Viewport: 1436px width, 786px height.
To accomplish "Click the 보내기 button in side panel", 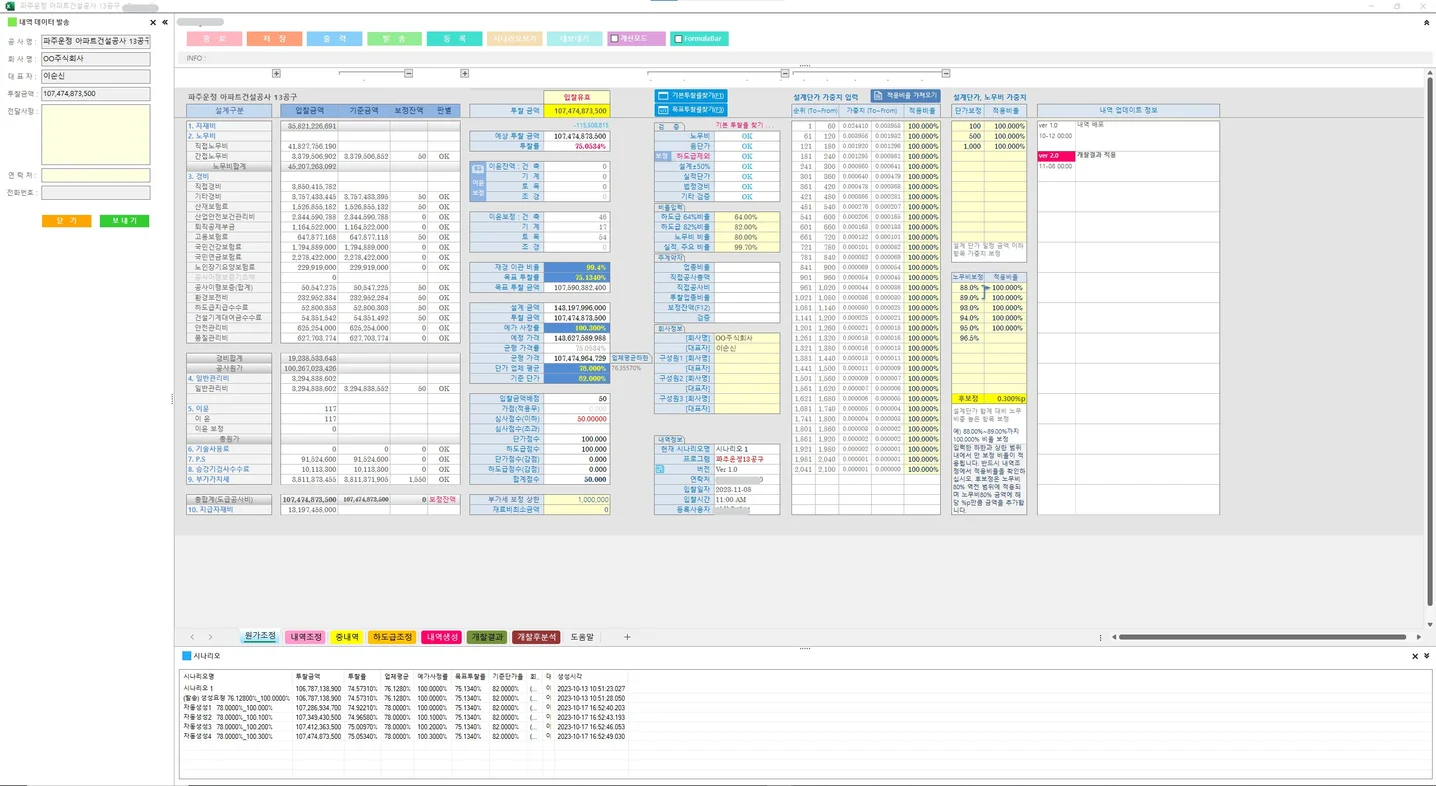I will click(x=124, y=221).
